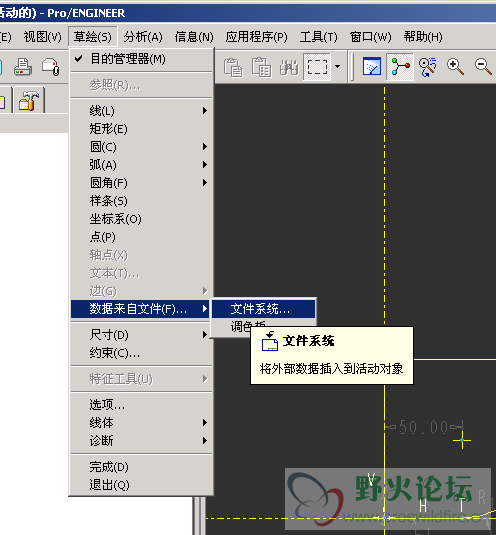
Task: Open the 应用程序(P) menu
Action: pos(256,37)
